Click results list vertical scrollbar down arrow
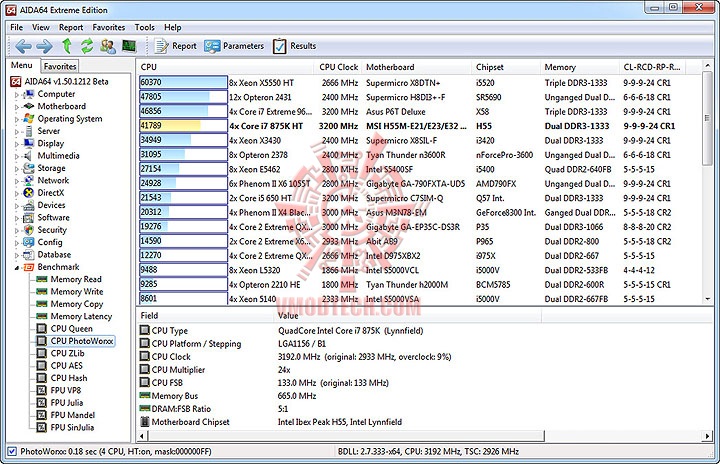Screen dimensions: 720x464 coord(708,299)
